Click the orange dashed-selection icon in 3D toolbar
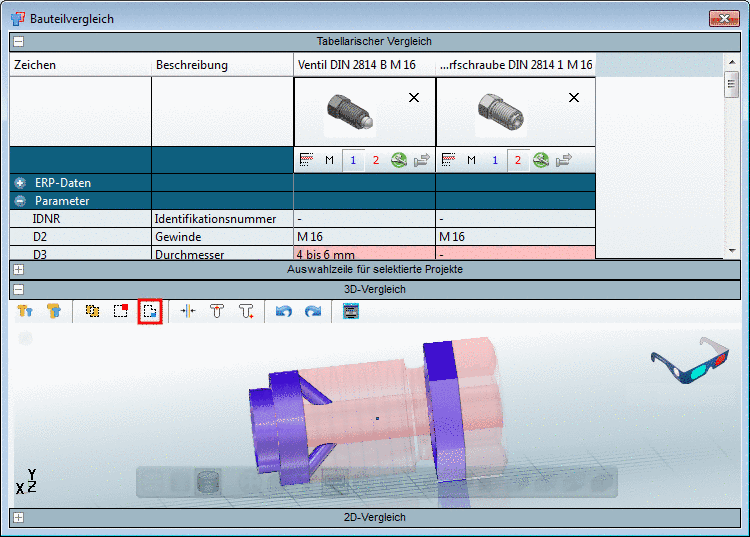 [x=92, y=311]
